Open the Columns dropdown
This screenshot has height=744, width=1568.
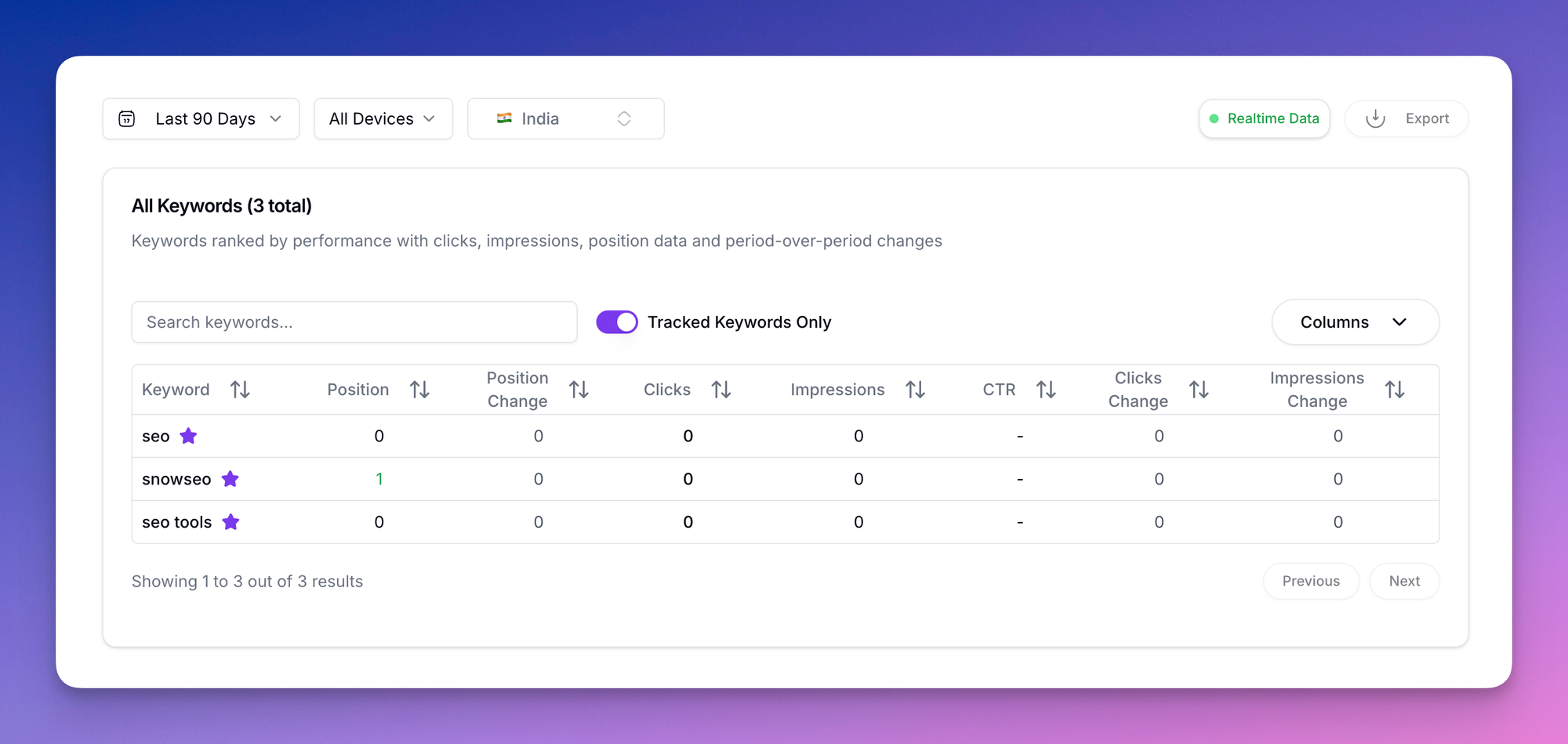[x=1356, y=321]
